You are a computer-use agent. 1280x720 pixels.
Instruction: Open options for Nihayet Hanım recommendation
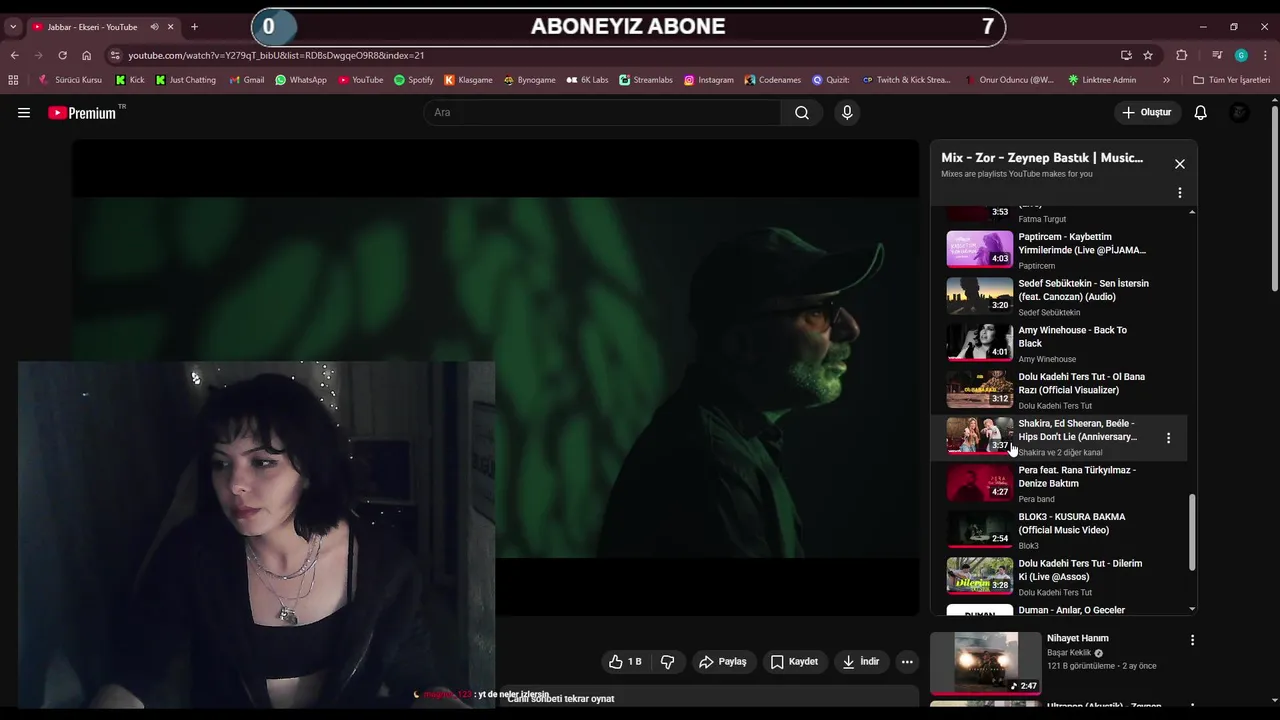click(1192, 640)
